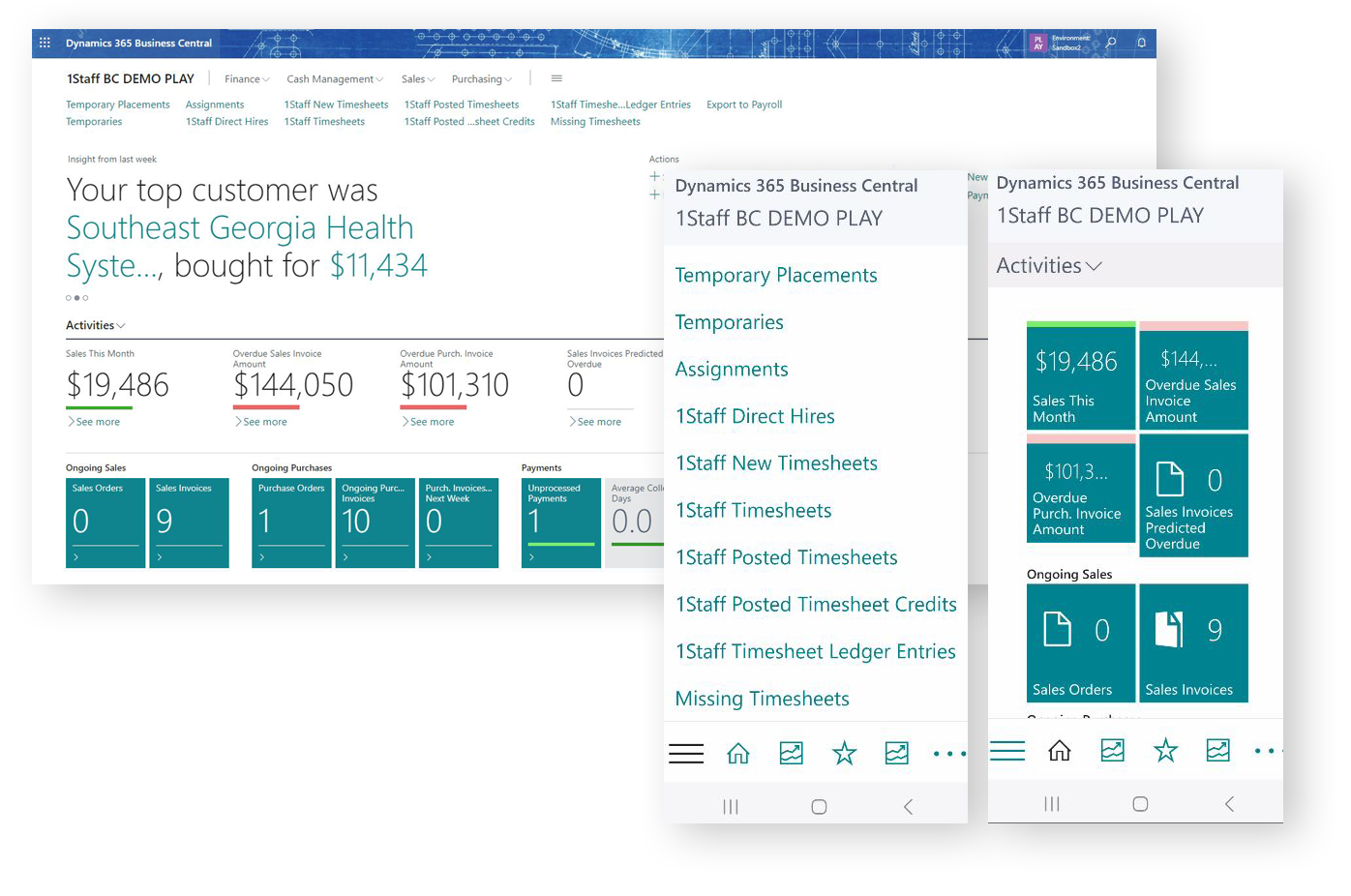Viewport: 1351px width, 896px height.
Task: Open Purch. Invoices Next Week tile
Action: pos(459,523)
